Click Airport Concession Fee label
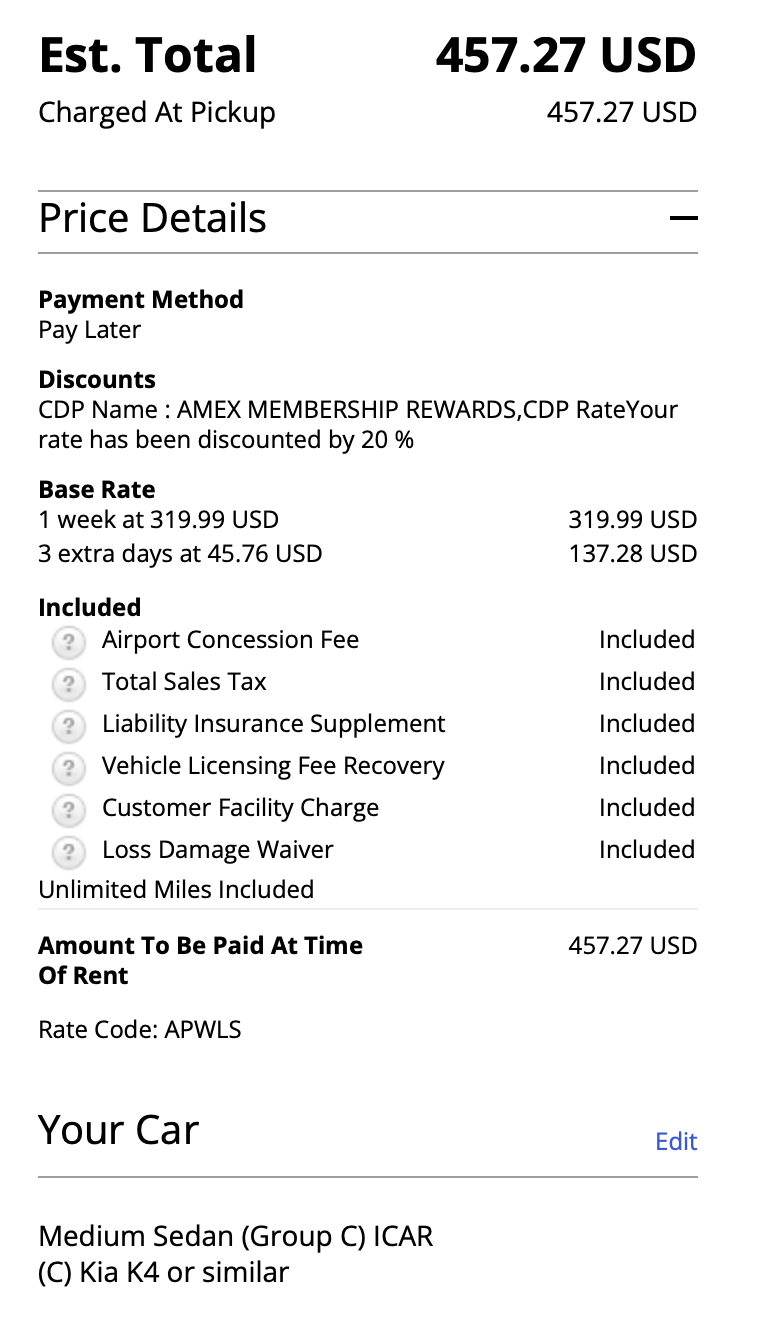The image size is (764, 1322). 230,640
